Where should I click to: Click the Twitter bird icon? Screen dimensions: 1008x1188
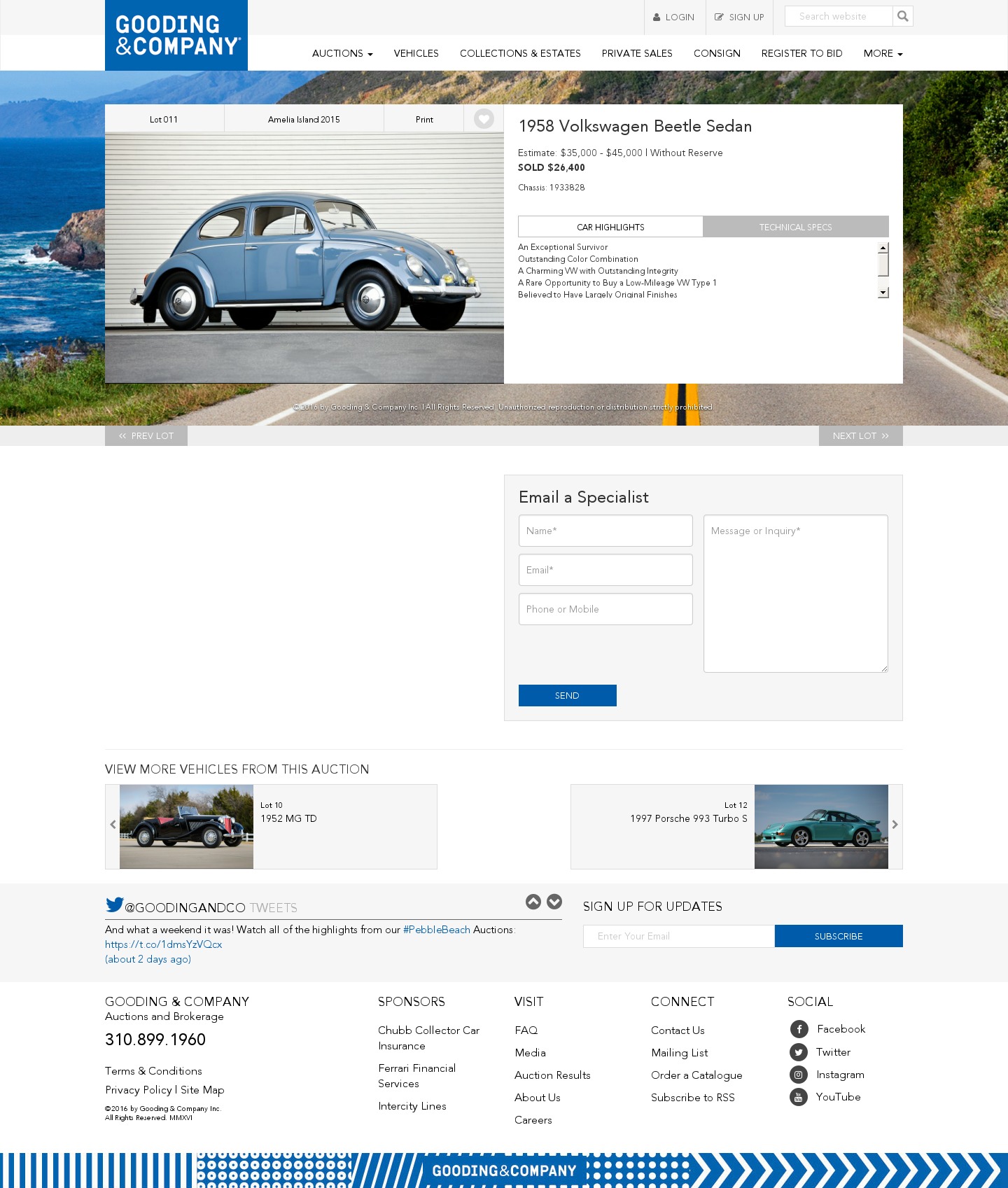[114, 905]
